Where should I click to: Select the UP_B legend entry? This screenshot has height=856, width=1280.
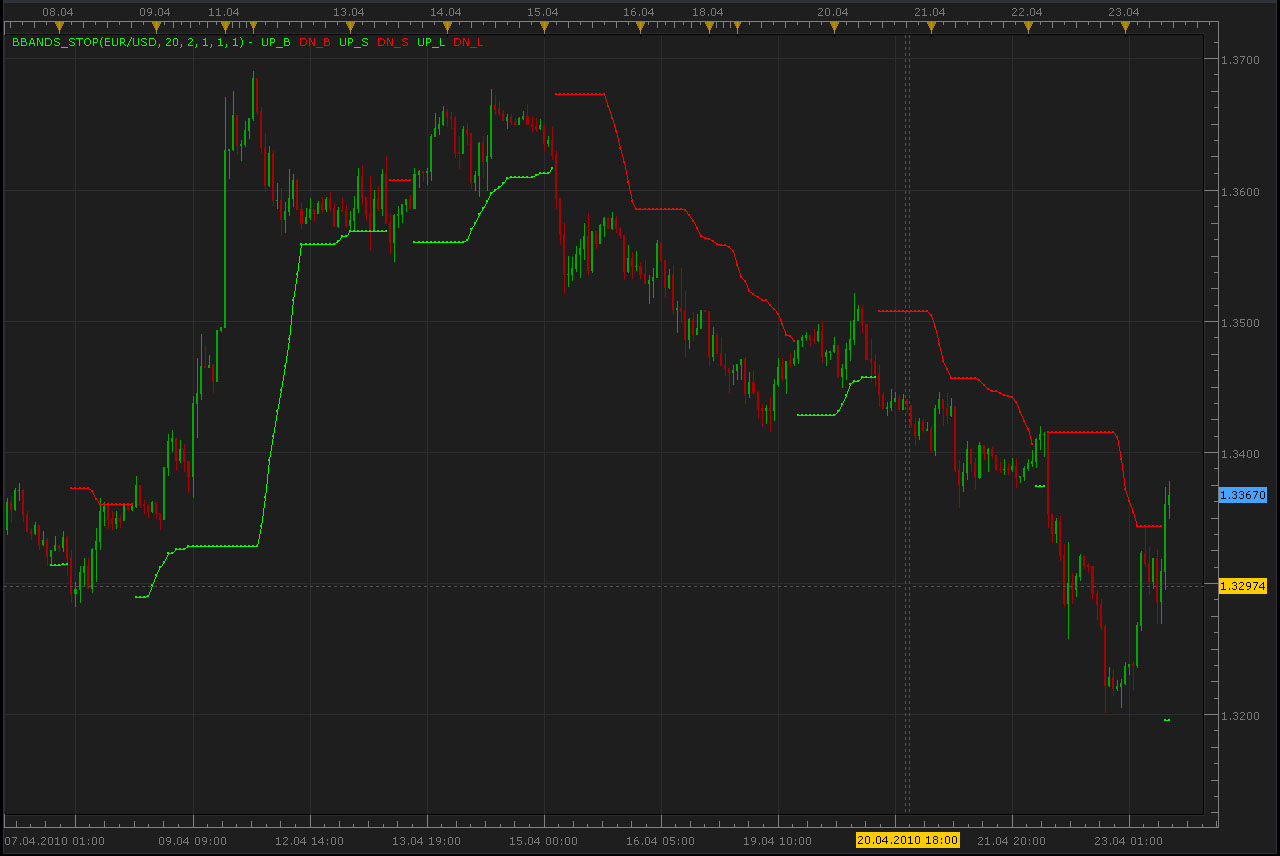click(275, 43)
